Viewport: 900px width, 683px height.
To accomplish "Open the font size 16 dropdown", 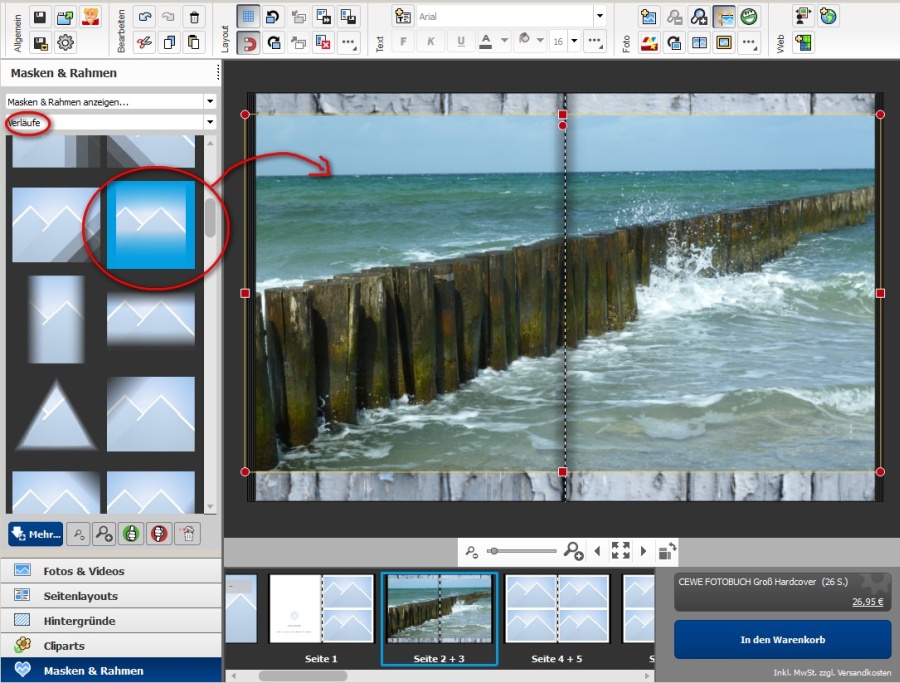I will 572,42.
